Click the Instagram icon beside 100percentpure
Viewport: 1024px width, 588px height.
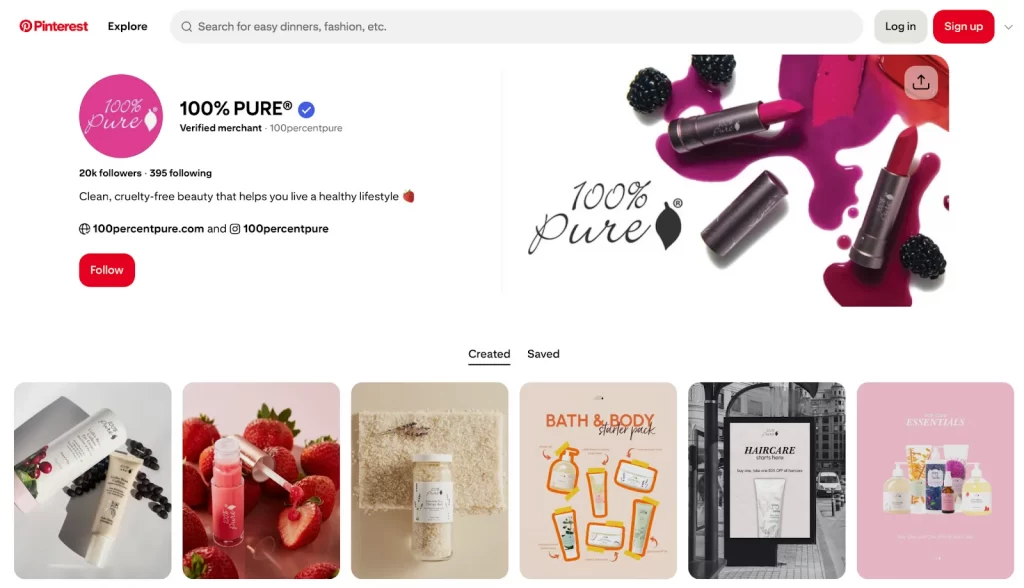click(x=235, y=229)
